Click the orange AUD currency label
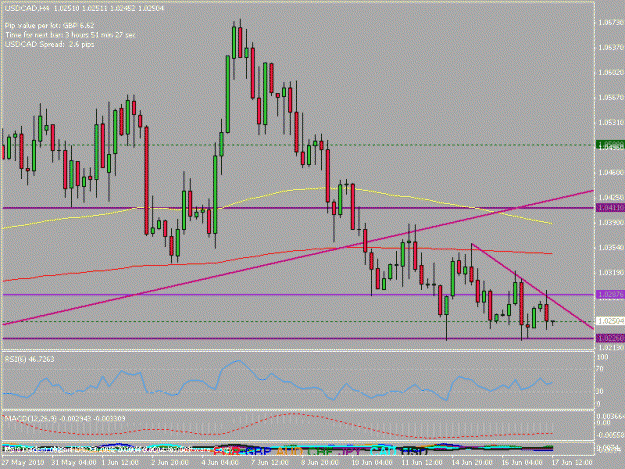 [x=290, y=451]
